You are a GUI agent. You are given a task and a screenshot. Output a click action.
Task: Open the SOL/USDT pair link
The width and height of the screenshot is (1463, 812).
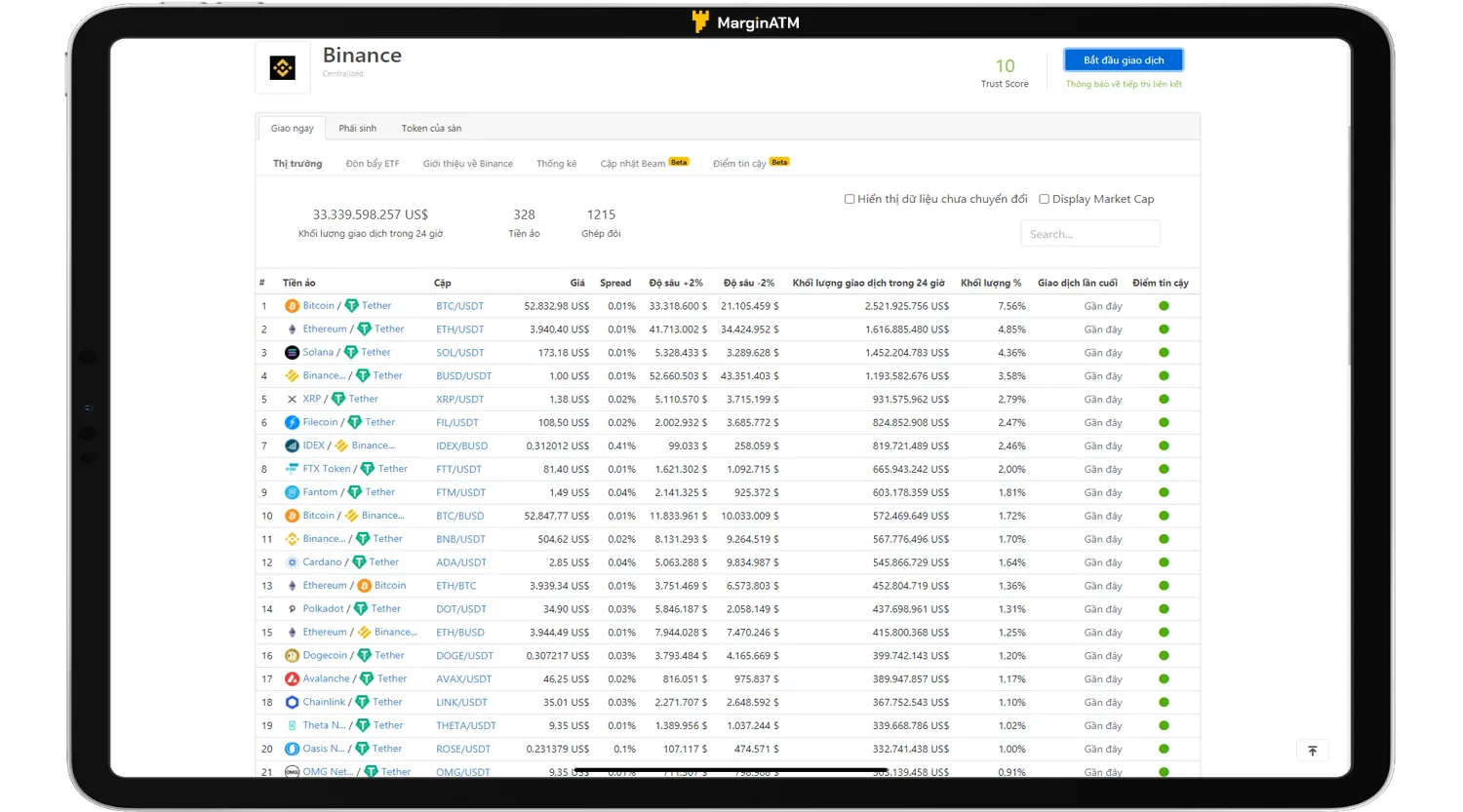459,353
